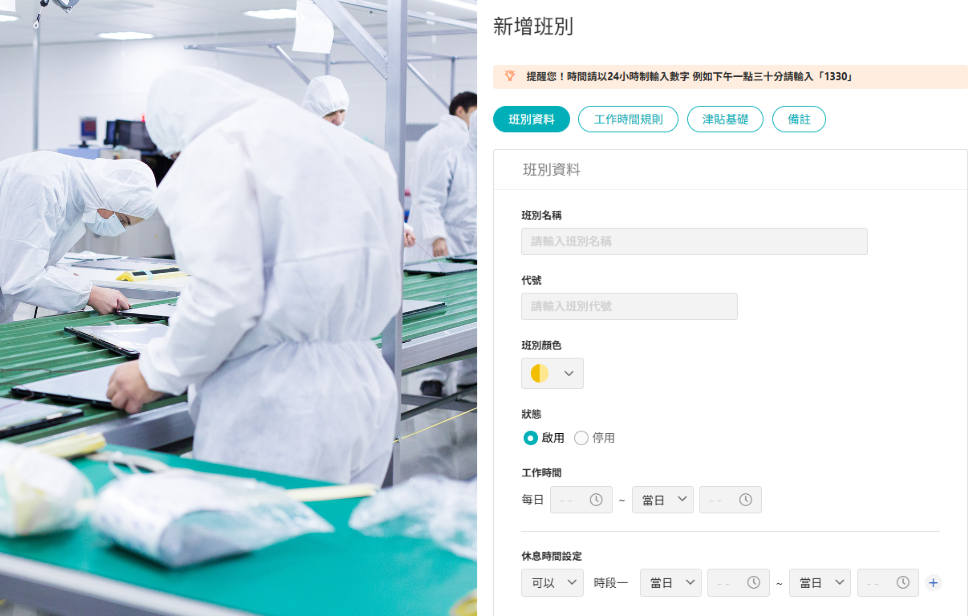Click the factory workers photo
Image resolution: width=980 pixels, height=616 pixels.
(x=238, y=308)
